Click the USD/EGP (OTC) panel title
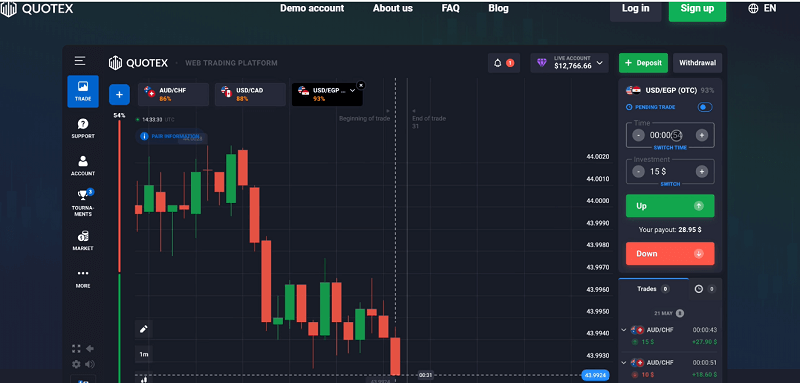This screenshot has height=383, width=800. point(672,90)
